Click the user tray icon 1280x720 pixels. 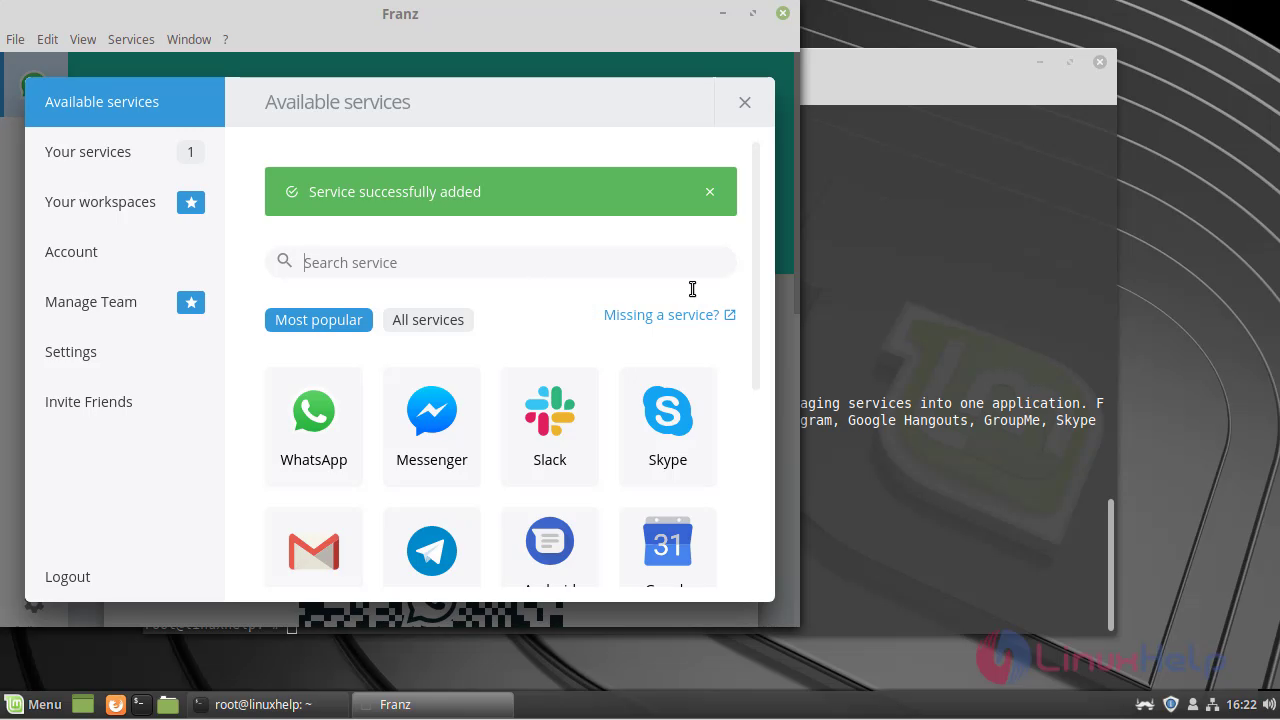[1192, 704]
